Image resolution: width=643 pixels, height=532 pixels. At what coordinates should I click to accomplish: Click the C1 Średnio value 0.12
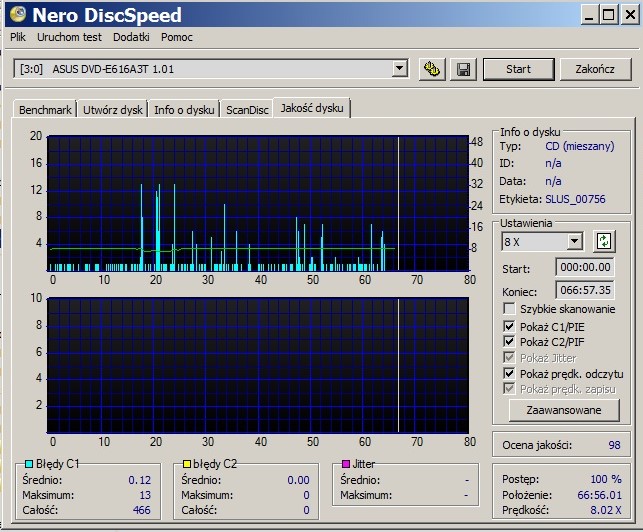pyautogui.click(x=139, y=480)
